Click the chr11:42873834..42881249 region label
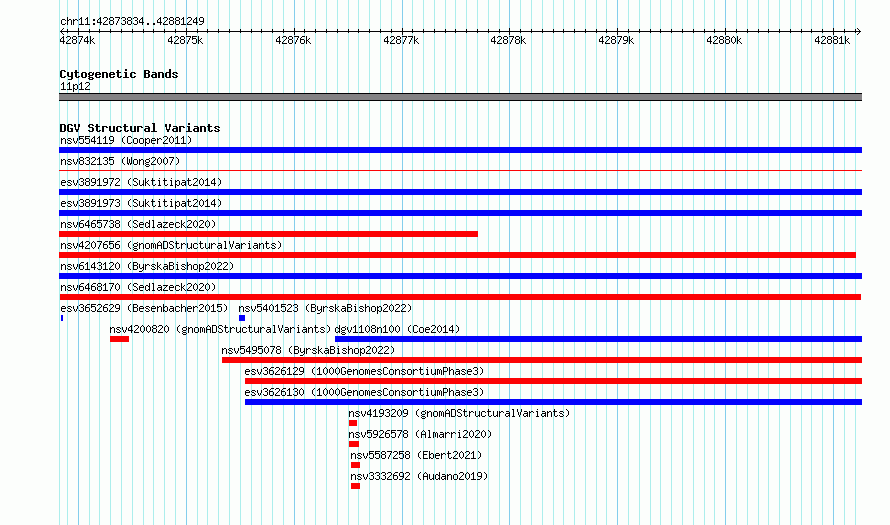Image resolution: width=890 pixels, height=525 pixels. tap(132, 22)
